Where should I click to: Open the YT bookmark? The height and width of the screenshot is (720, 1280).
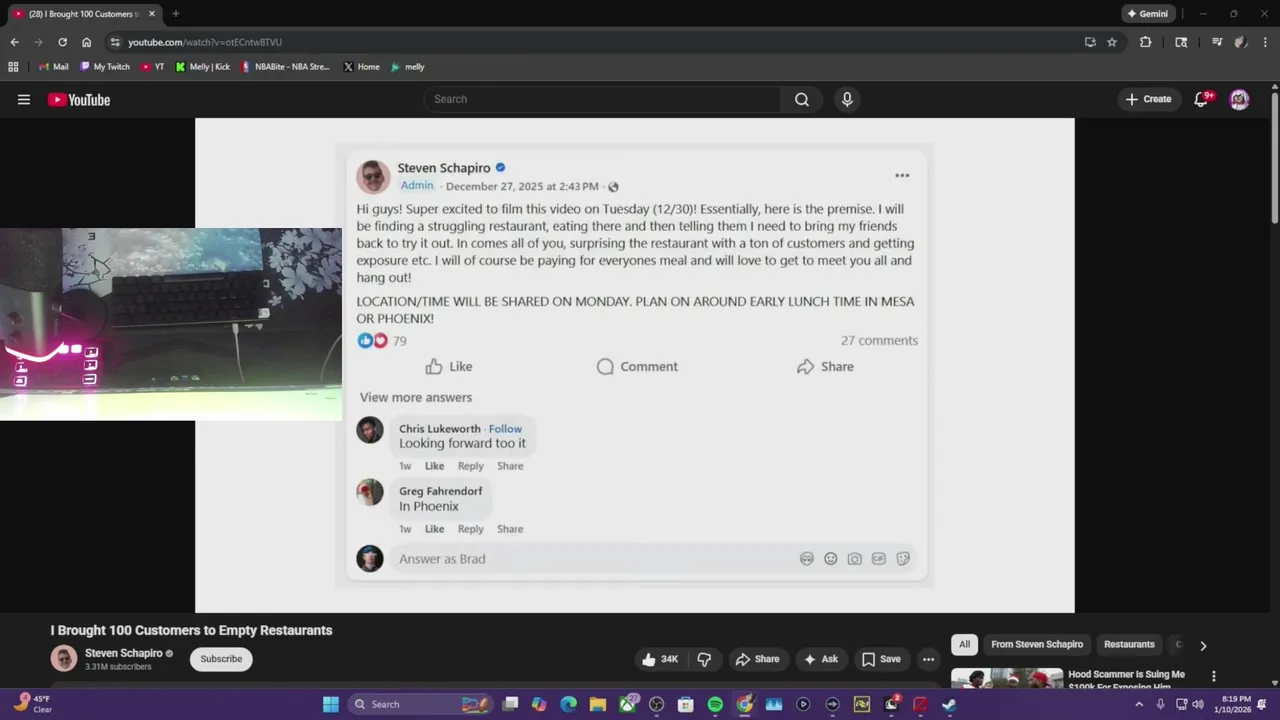152,67
